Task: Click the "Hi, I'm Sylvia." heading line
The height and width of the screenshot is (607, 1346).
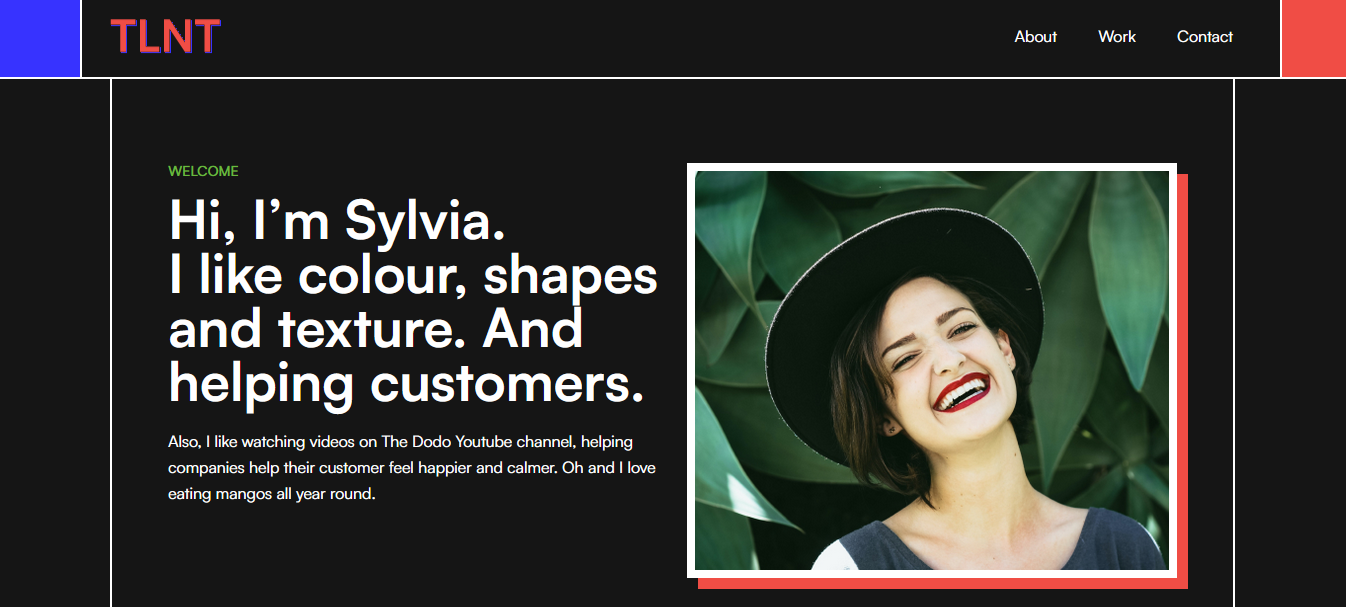Action: tap(337, 220)
